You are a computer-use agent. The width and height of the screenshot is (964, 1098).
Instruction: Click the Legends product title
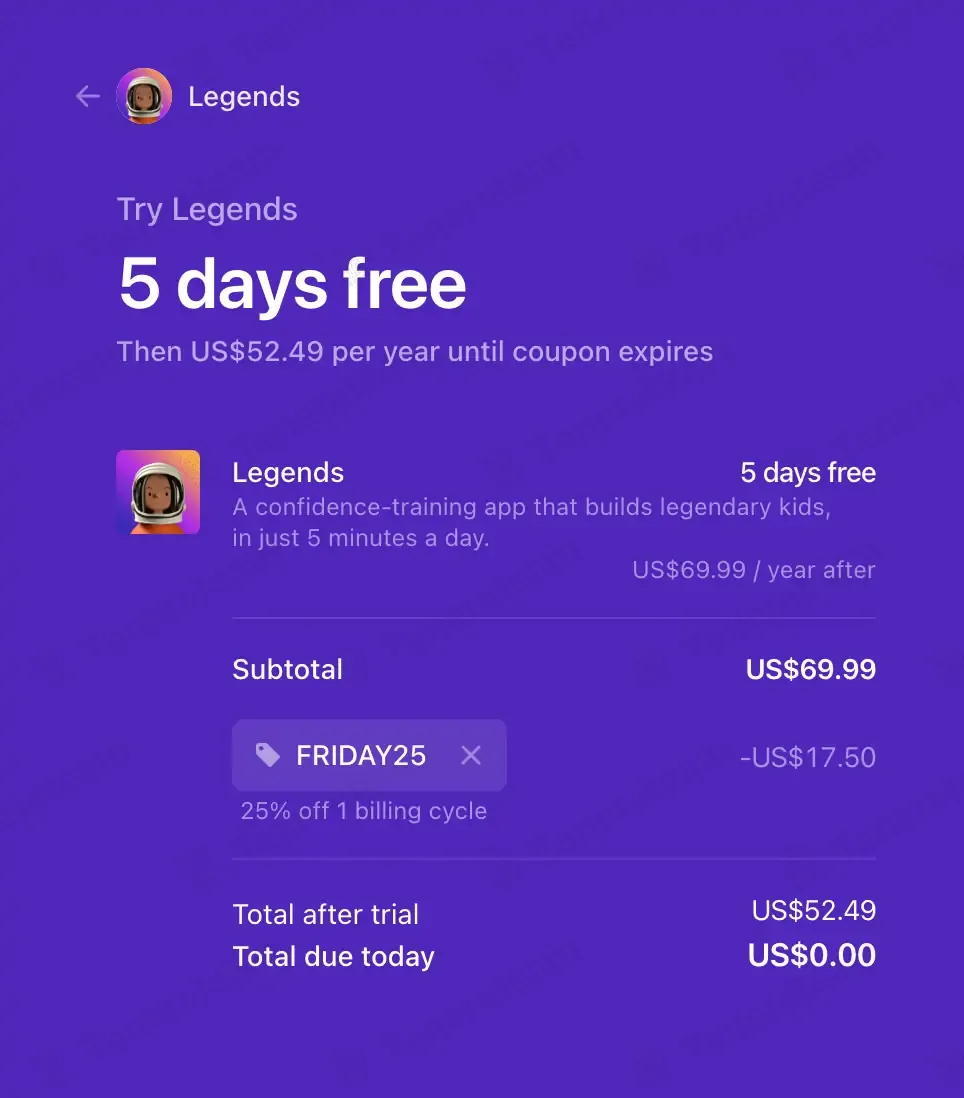pyautogui.click(x=288, y=473)
